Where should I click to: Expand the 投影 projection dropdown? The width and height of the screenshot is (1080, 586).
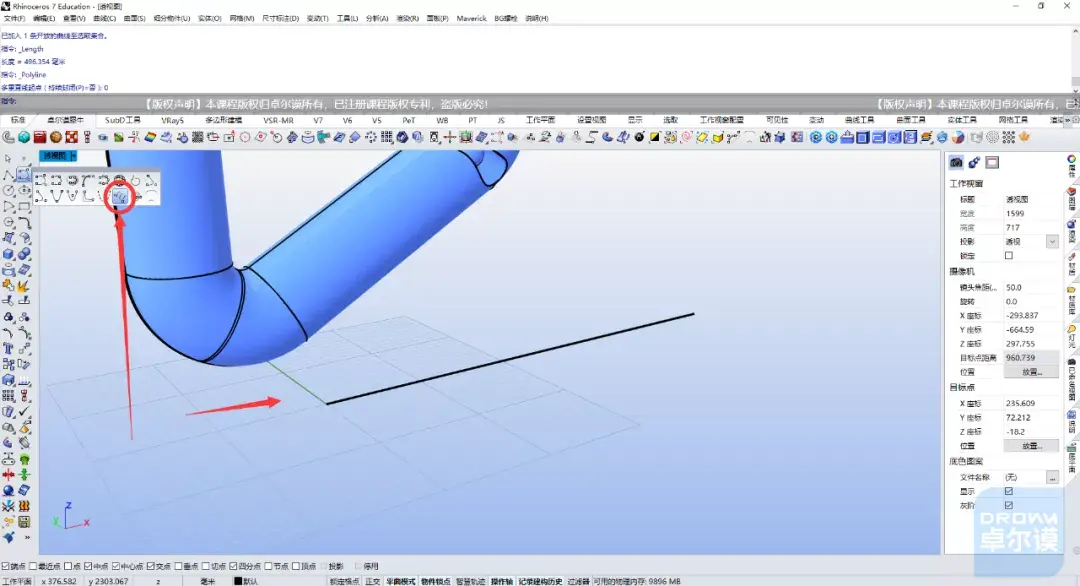pyautogui.click(x=1052, y=242)
